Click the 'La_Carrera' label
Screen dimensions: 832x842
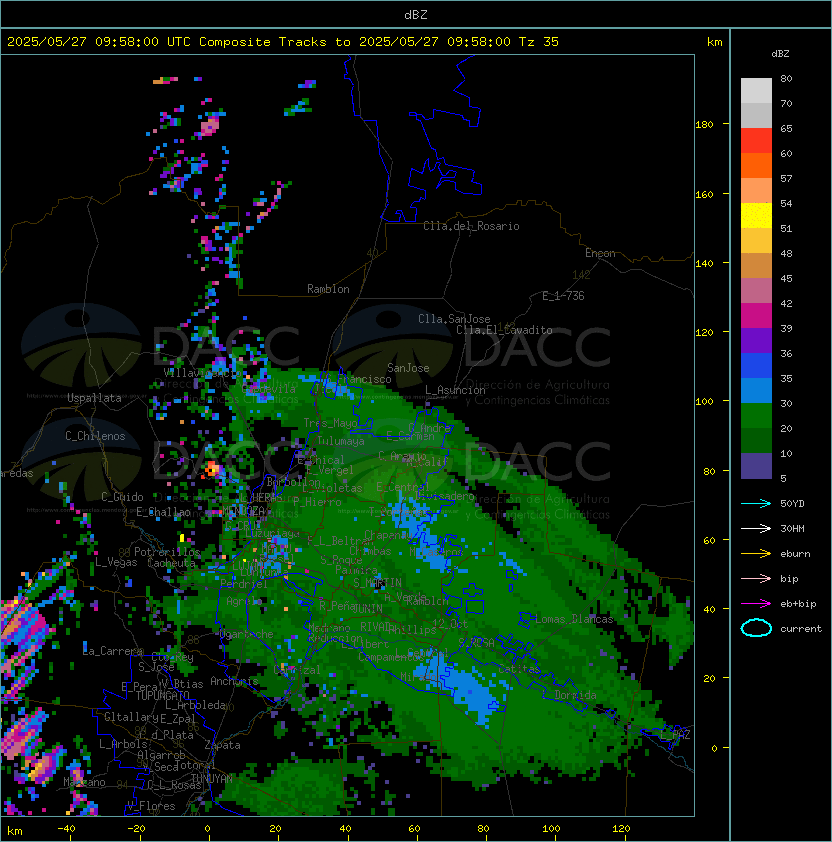pyautogui.click(x=112, y=651)
